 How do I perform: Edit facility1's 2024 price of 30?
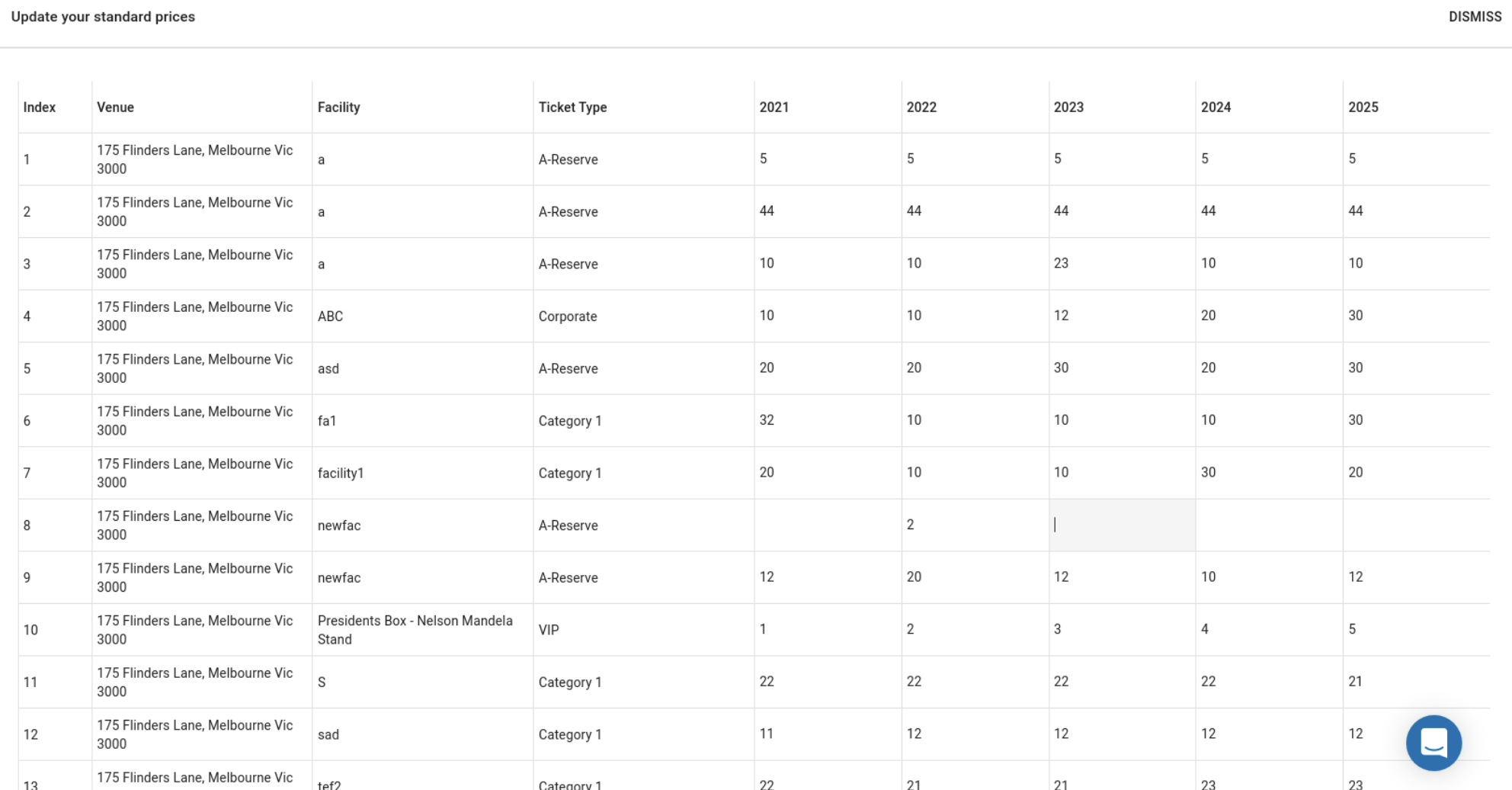tap(1208, 473)
